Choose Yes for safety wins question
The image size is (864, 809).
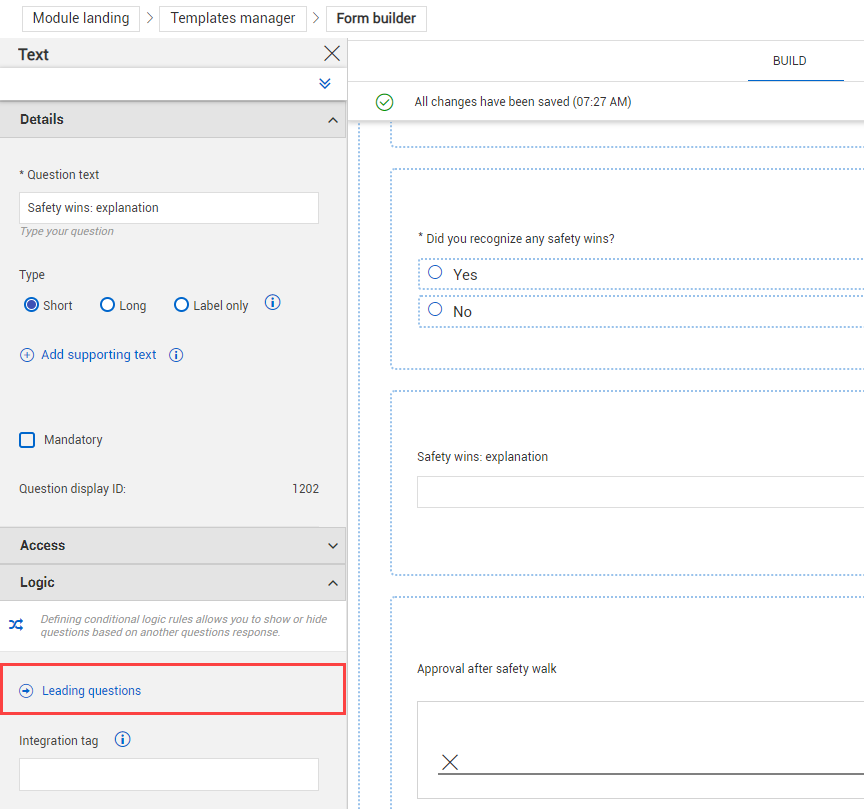tap(435, 273)
